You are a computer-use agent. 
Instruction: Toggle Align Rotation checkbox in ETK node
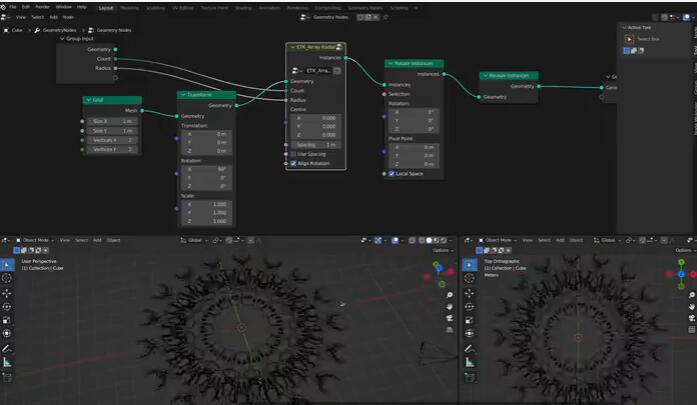[x=293, y=164]
